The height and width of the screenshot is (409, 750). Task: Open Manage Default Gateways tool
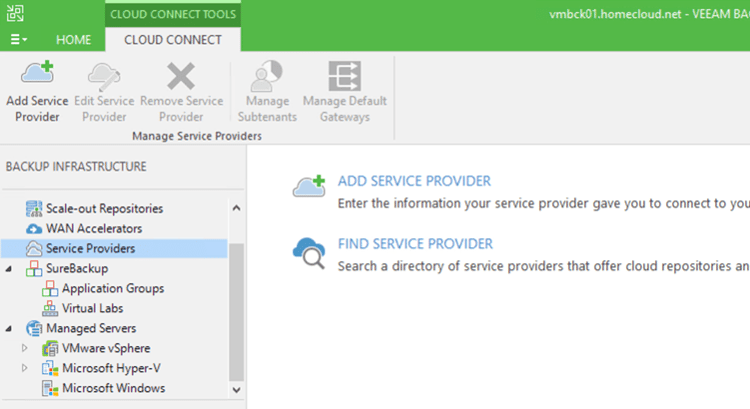click(344, 76)
